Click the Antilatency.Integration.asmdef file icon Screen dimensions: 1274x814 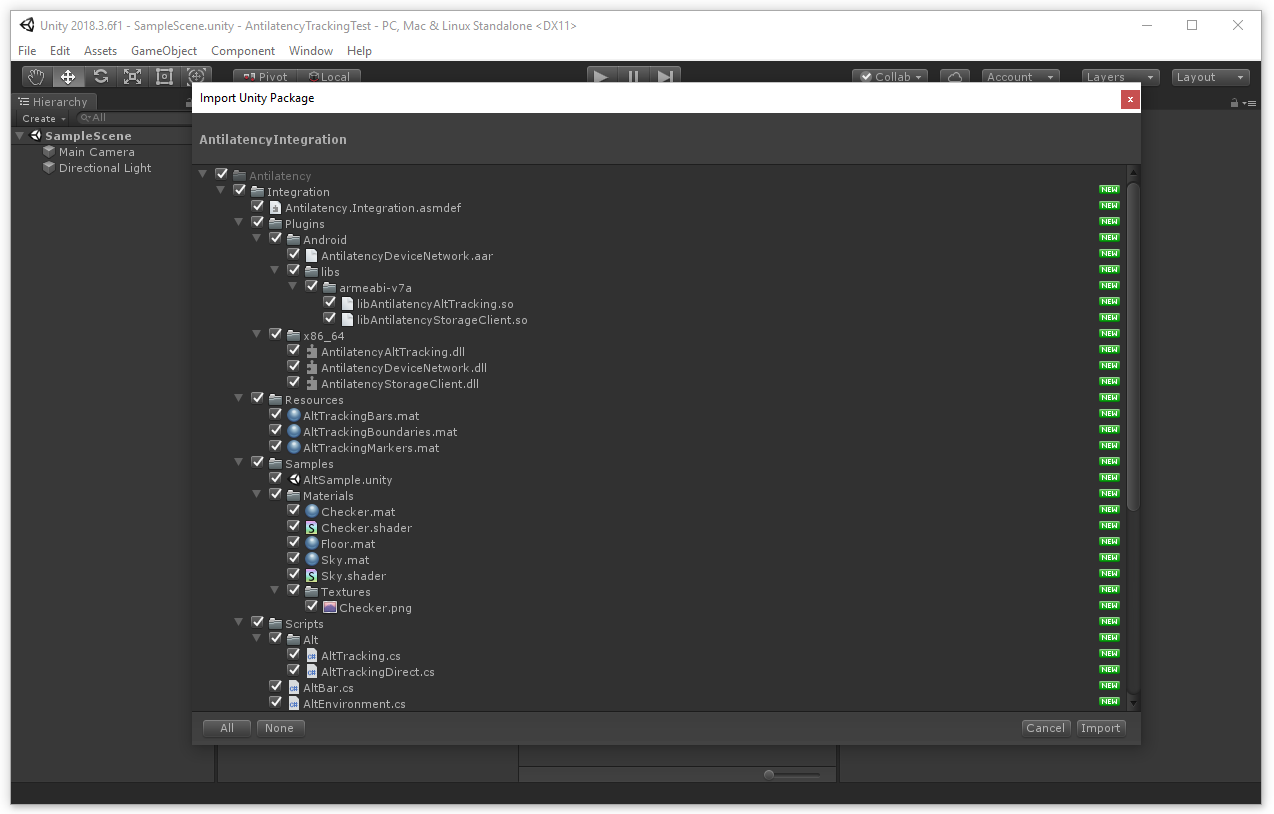(x=275, y=208)
